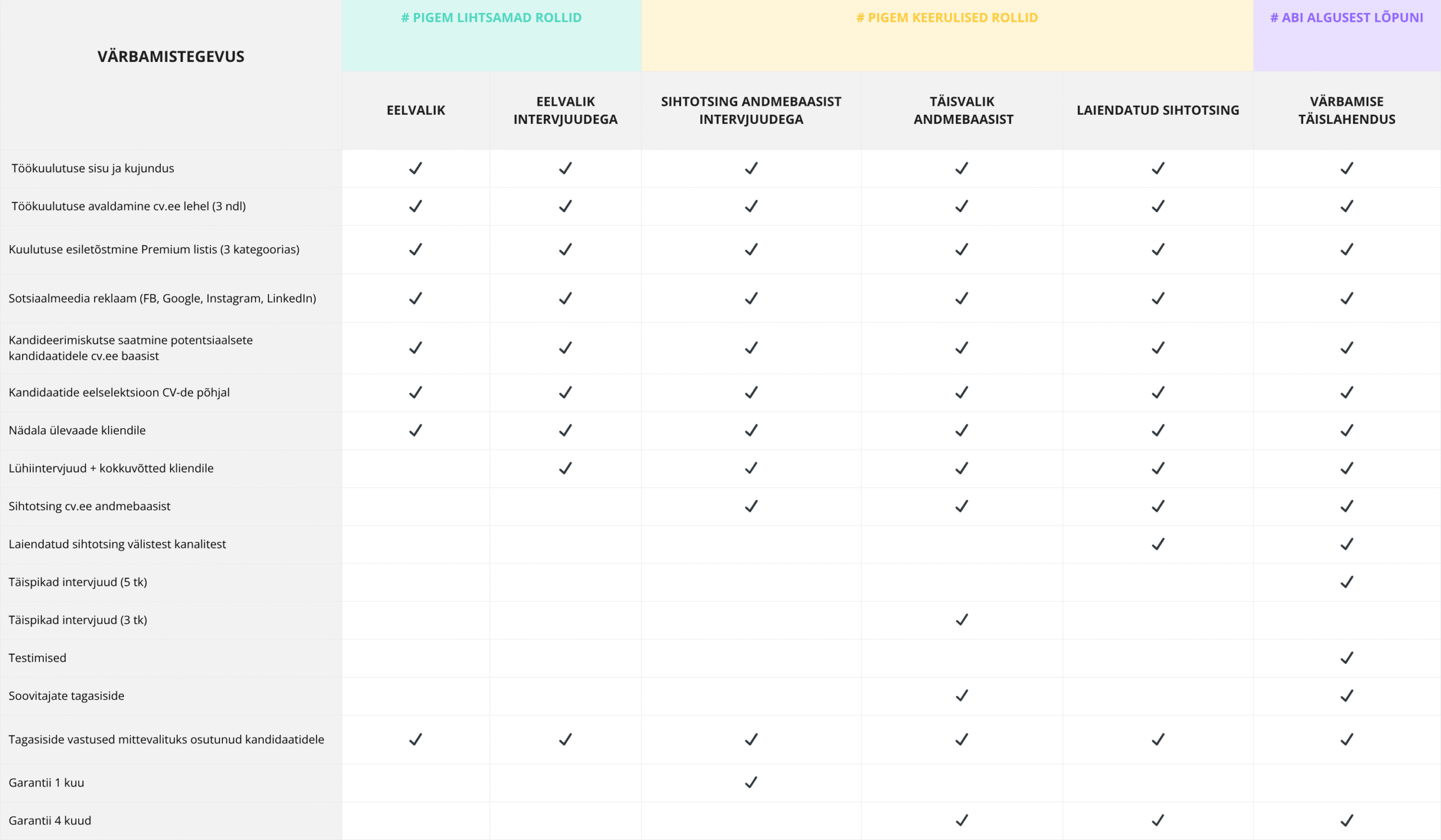Click the Laiendatud sihtotsing column heading
Image resolution: width=1441 pixels, height=840 pixels.
pos(1158,110)
